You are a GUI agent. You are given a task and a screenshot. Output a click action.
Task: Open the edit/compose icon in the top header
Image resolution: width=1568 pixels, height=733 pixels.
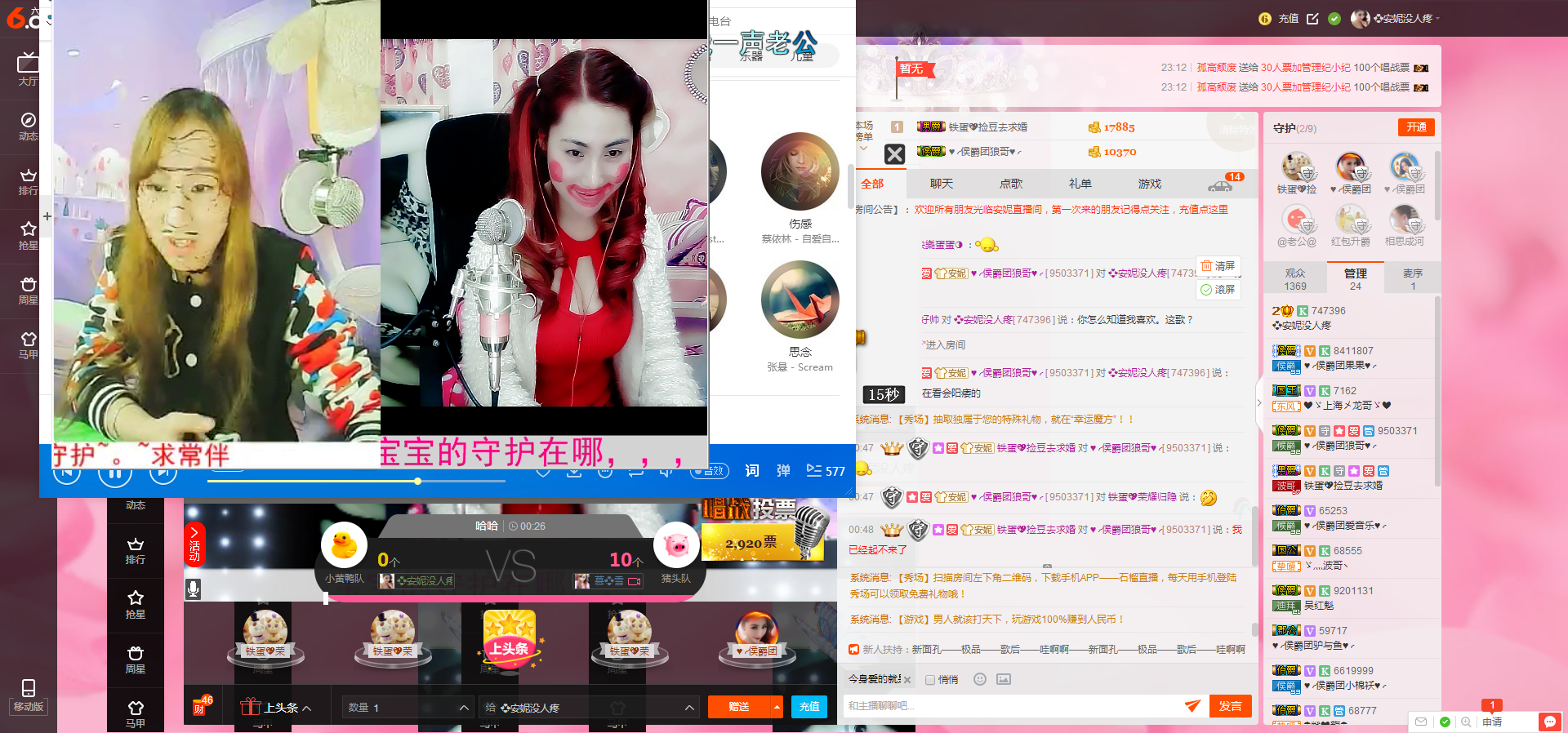point(1312,18)
